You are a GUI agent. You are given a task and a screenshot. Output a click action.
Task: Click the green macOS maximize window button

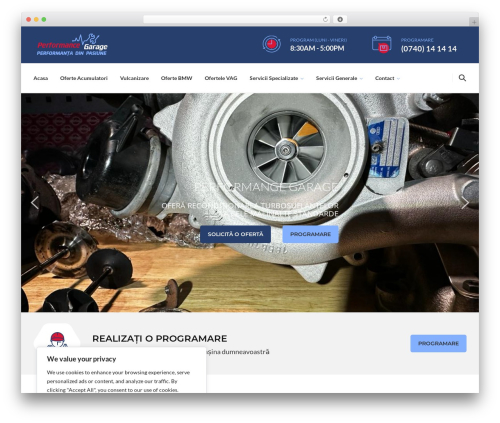pos(44,20)
